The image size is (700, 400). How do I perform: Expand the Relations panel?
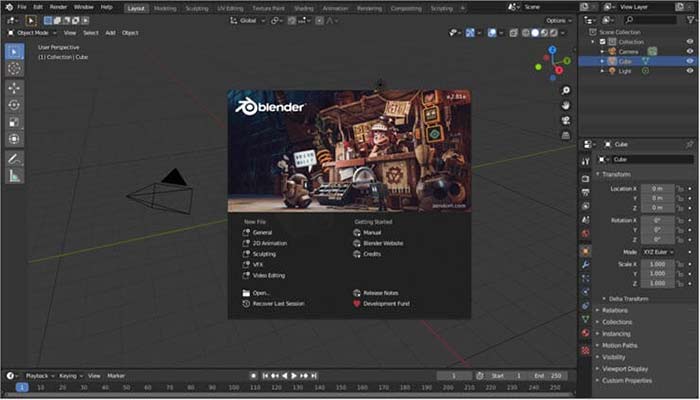pyautogui.click(x=616, y=310)
